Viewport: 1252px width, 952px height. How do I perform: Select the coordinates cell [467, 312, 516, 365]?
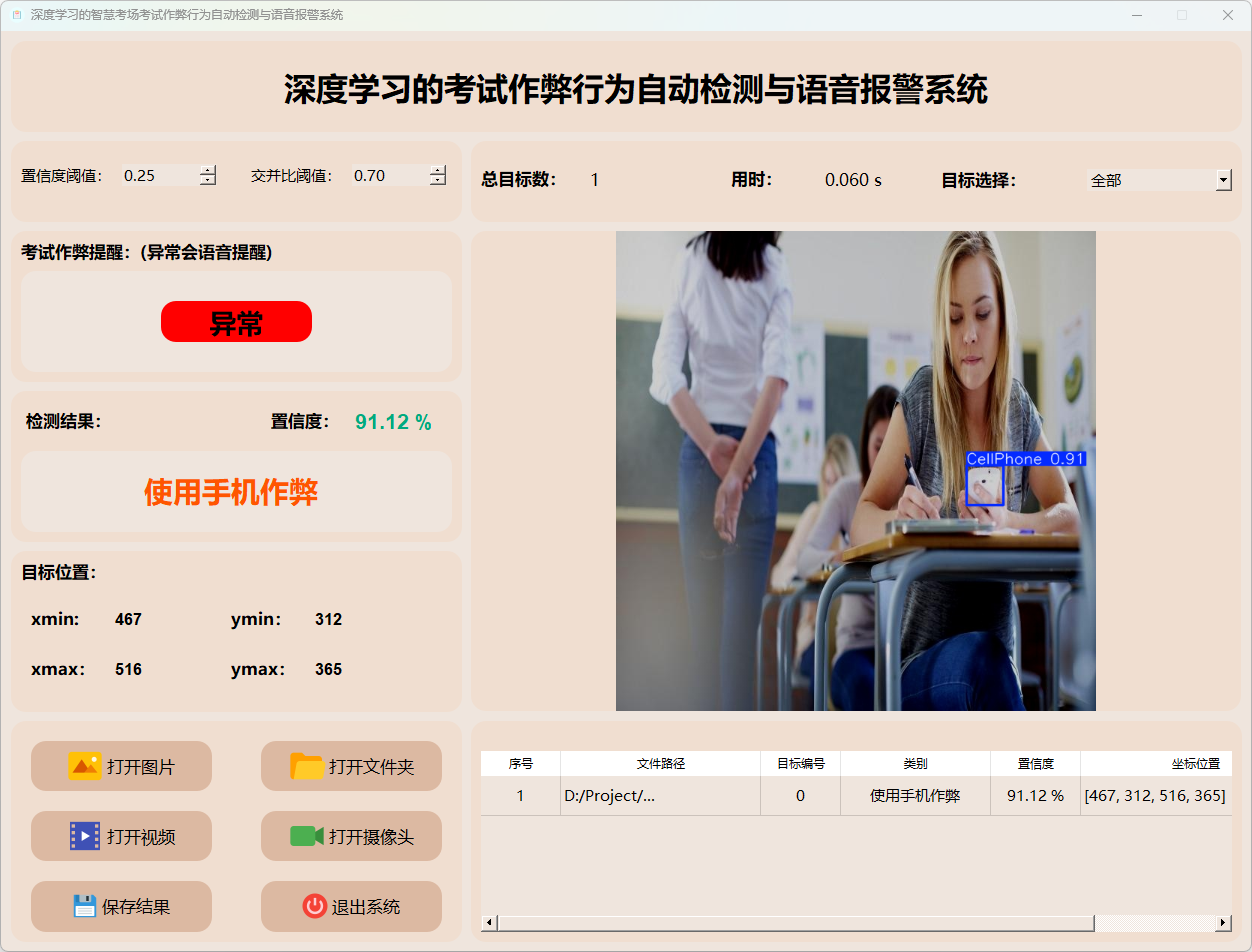click(1156, 796)
